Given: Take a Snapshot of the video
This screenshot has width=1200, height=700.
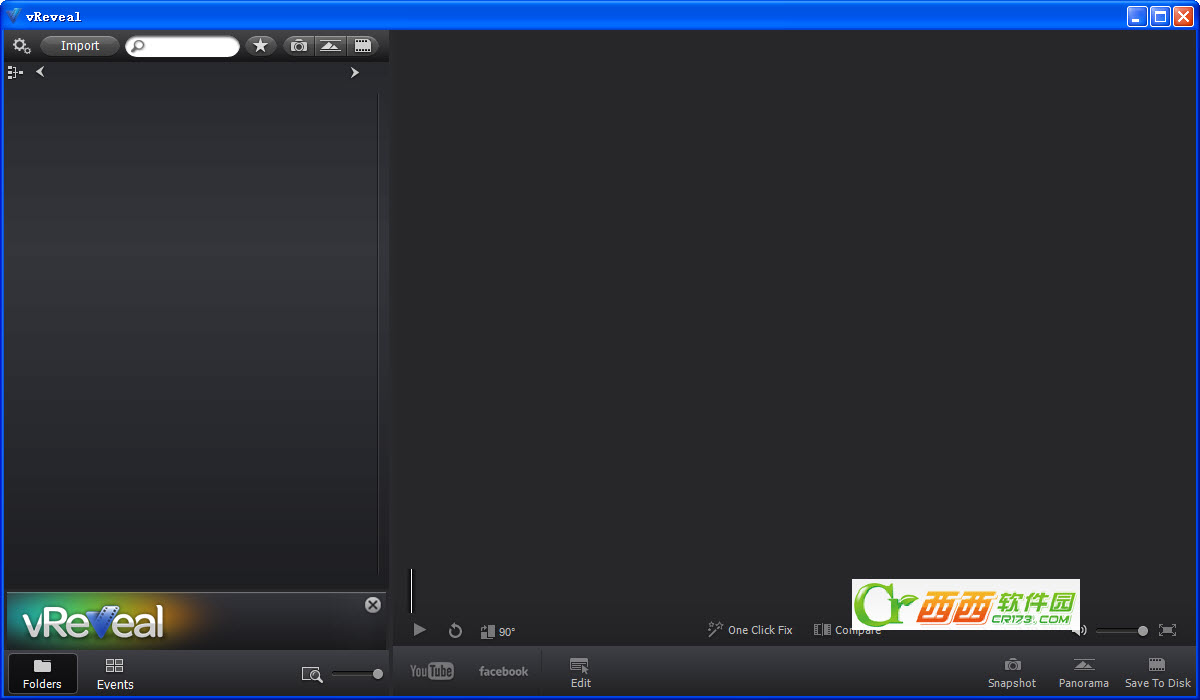Looking at the screenshot, I should pyautogui.click(x=1012, y=673).
